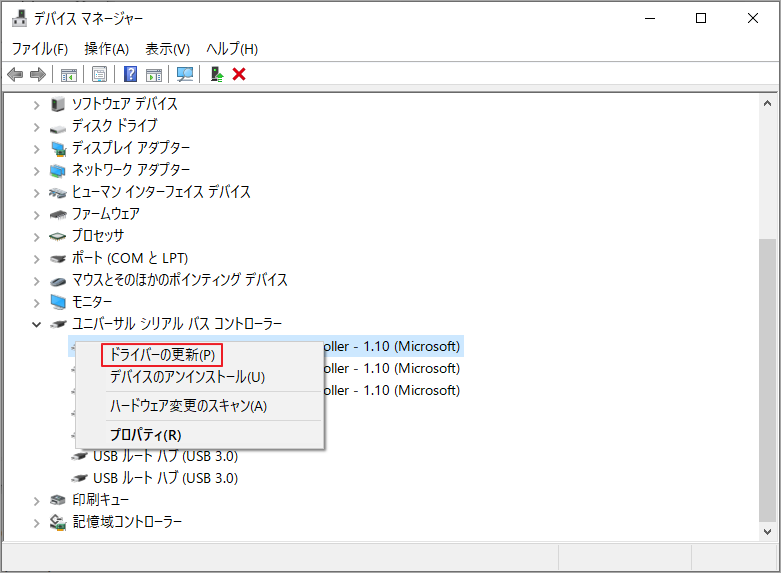This screenshot has width=781, height=573.
Task: Select the モニター label
Action: pos(92,301)
